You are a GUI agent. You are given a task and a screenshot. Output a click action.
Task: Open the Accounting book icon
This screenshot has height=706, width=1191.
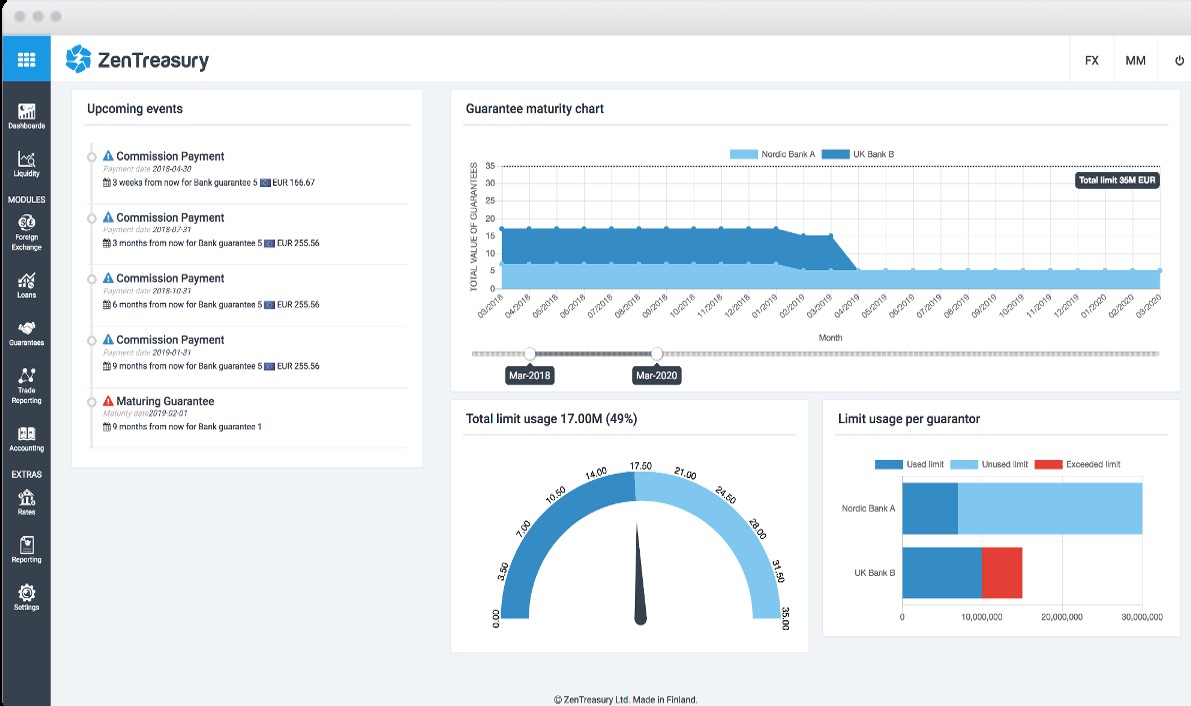tap(27, 434)
